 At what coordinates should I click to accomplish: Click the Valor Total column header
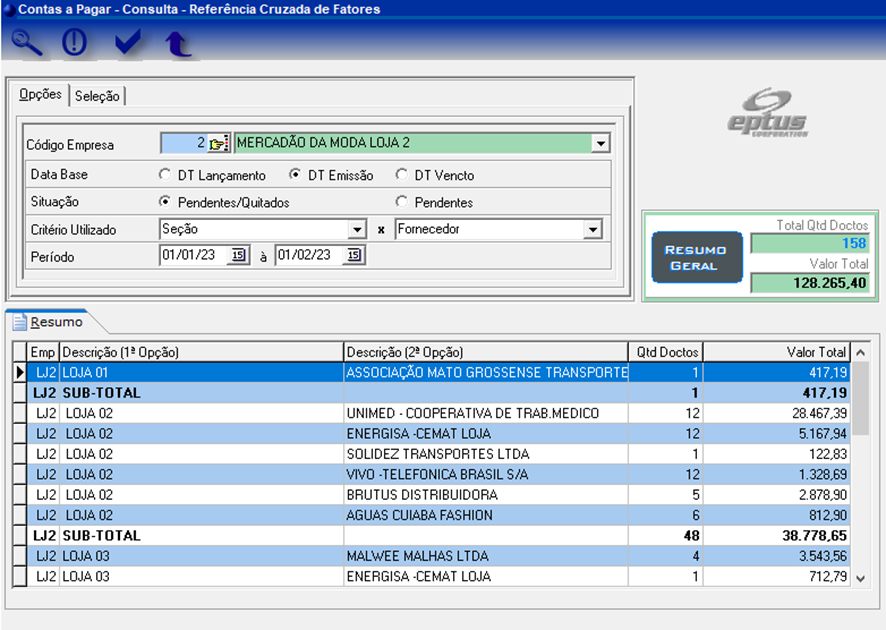pos(778,352)
